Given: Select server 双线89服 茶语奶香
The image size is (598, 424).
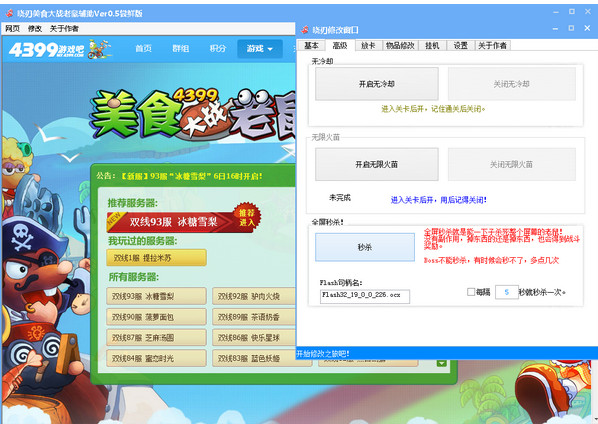Looking at the screenshot, I should click(x=254, y=317).
